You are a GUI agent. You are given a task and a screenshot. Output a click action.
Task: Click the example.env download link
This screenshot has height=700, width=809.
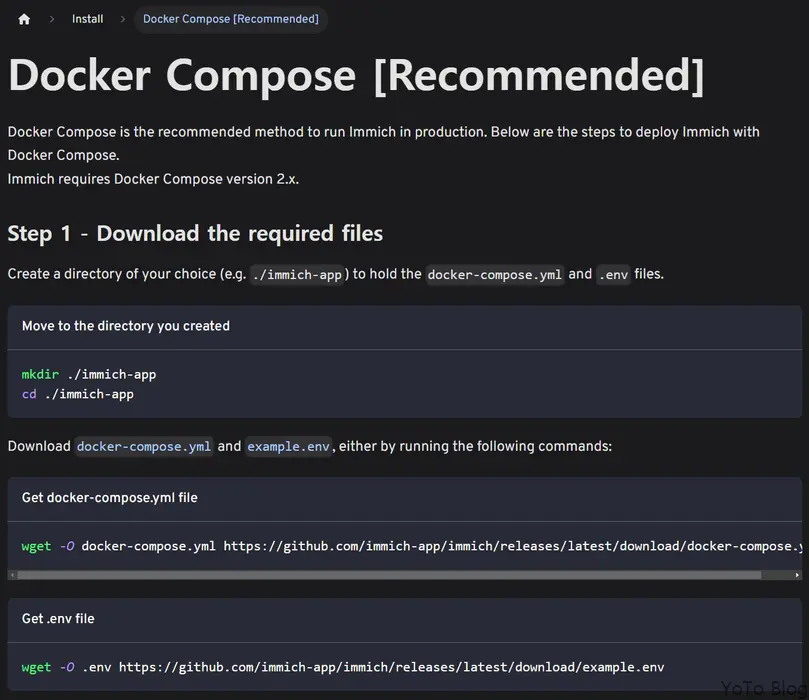coord(288,446)
